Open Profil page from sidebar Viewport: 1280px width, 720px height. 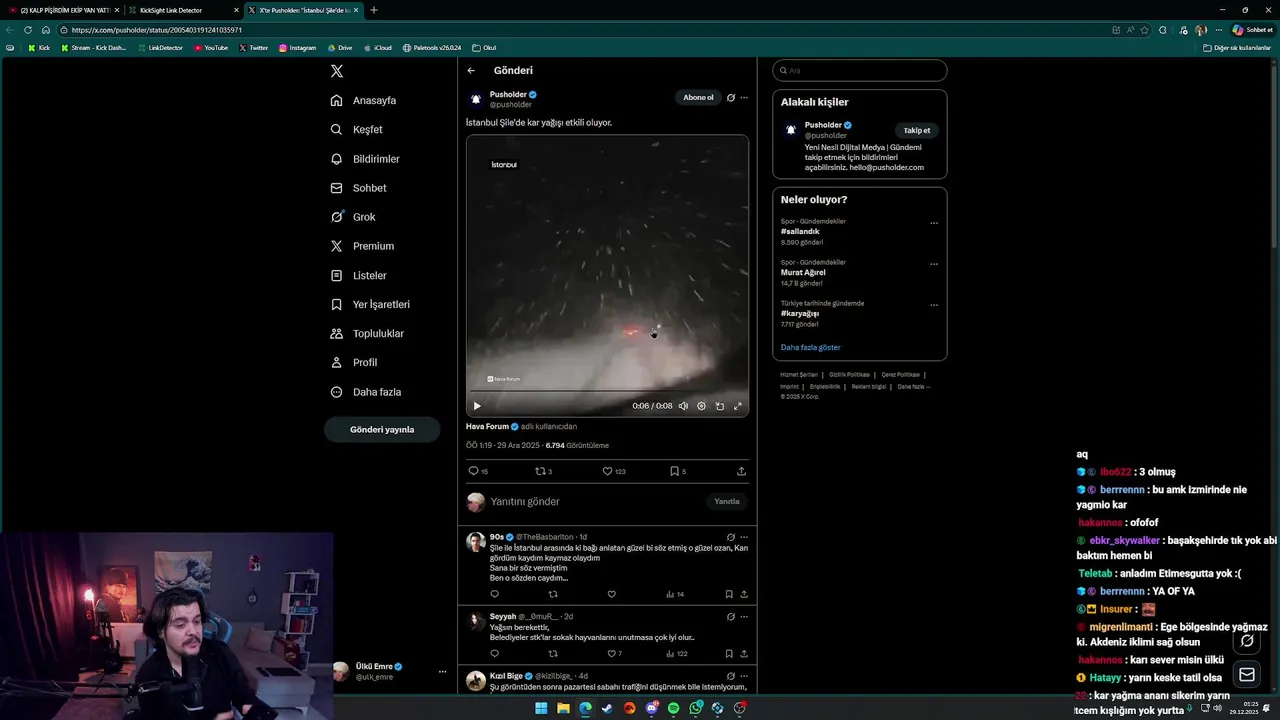click(354, 362)
